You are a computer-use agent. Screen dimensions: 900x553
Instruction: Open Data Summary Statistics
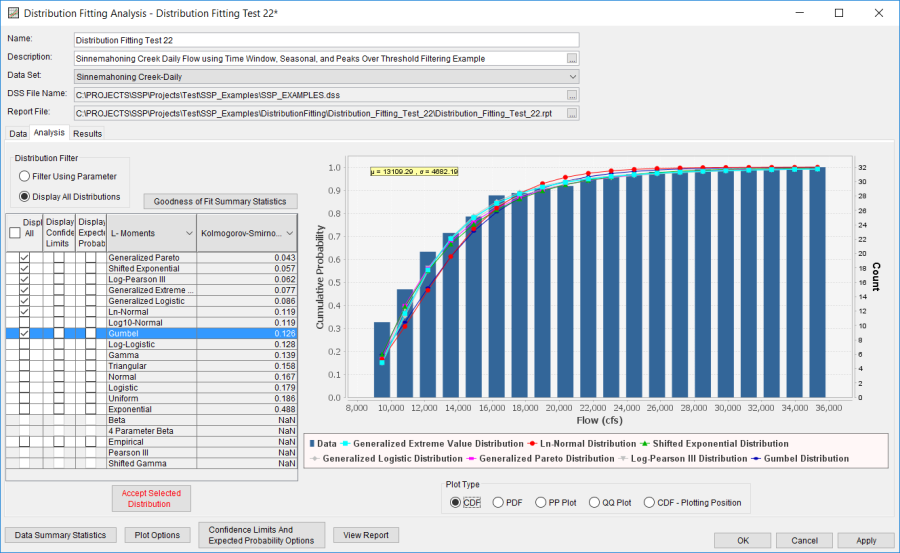(60, 535)
